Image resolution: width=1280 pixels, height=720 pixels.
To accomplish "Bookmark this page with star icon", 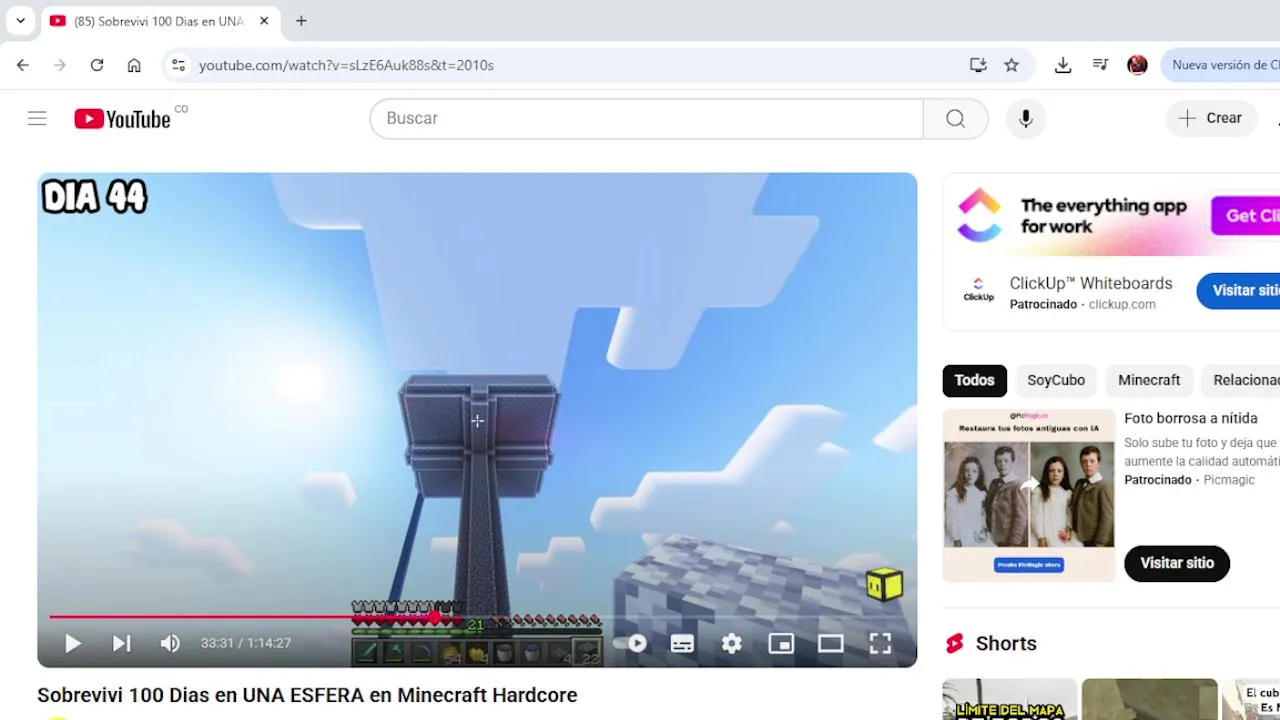I will (1012, 65).
